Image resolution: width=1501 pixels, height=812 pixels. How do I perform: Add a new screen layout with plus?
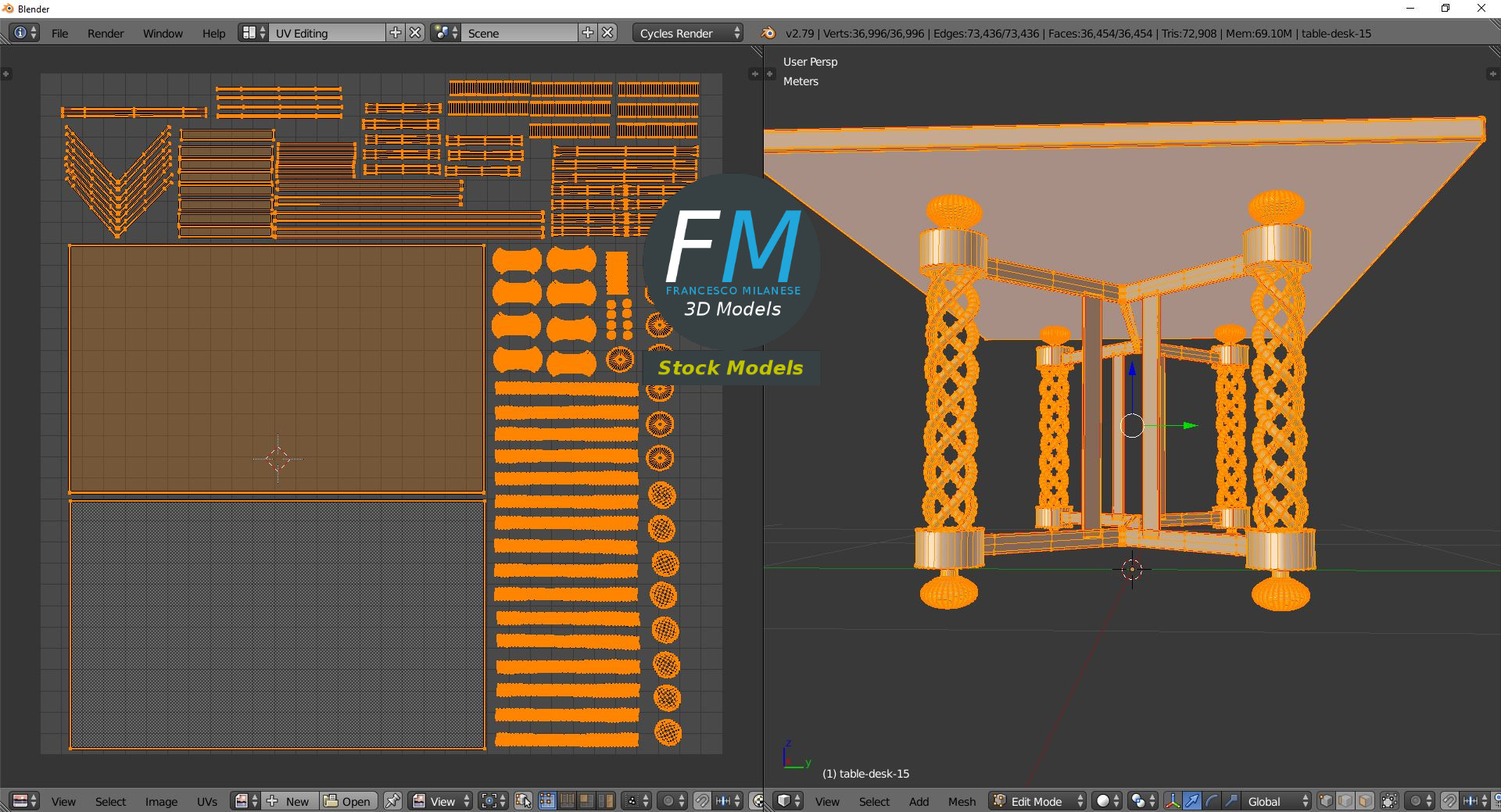pos(396,33)
